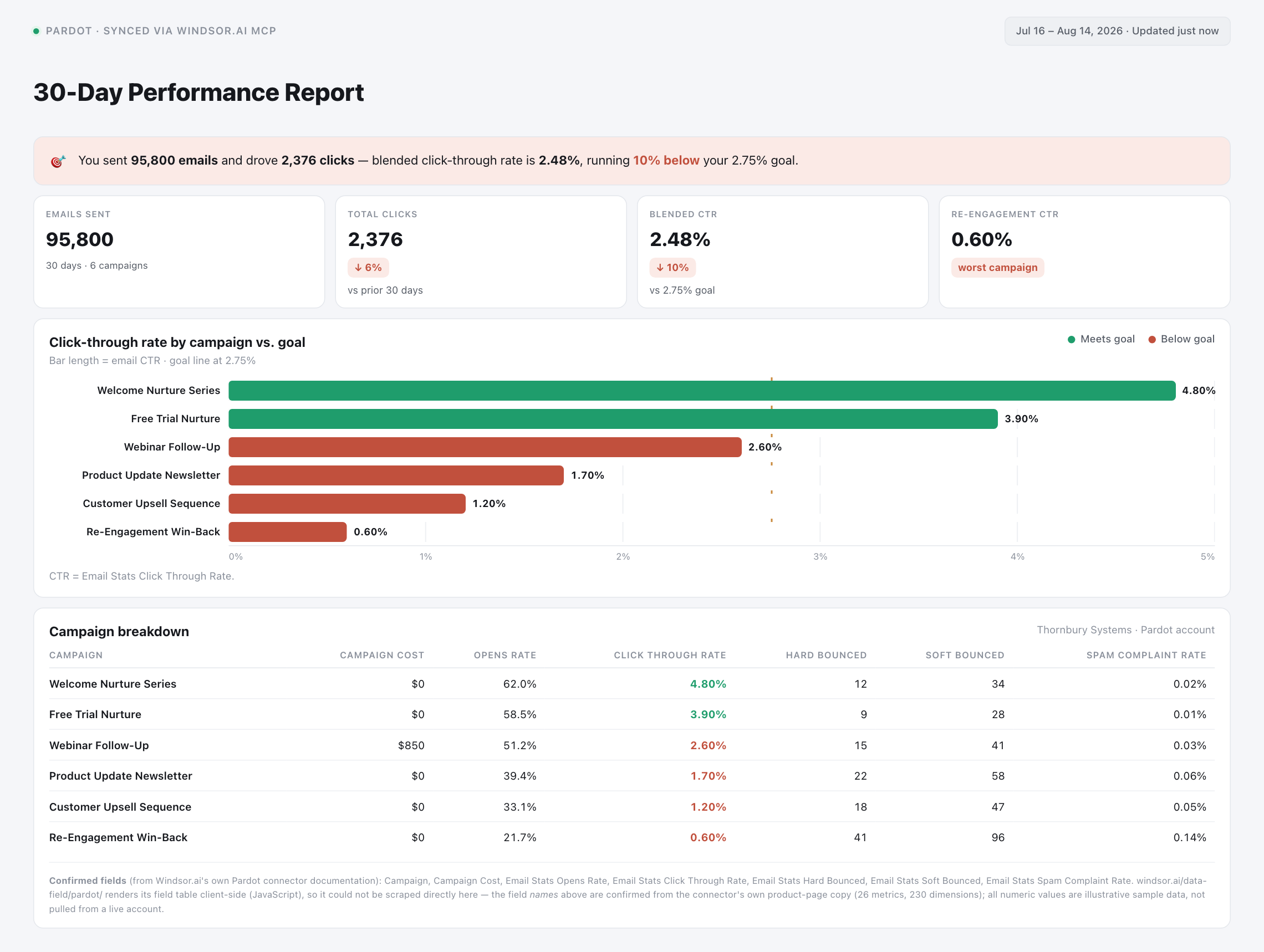Click the Customer Upsell Sequence chart bar

pos(347,504)
